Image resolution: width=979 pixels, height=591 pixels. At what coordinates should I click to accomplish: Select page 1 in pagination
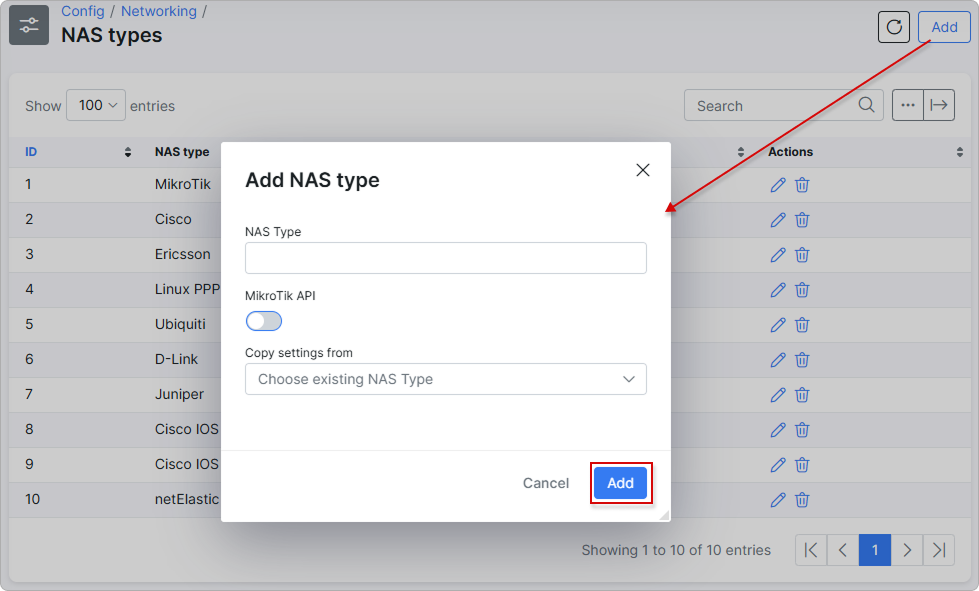click(x=875, y=550)
